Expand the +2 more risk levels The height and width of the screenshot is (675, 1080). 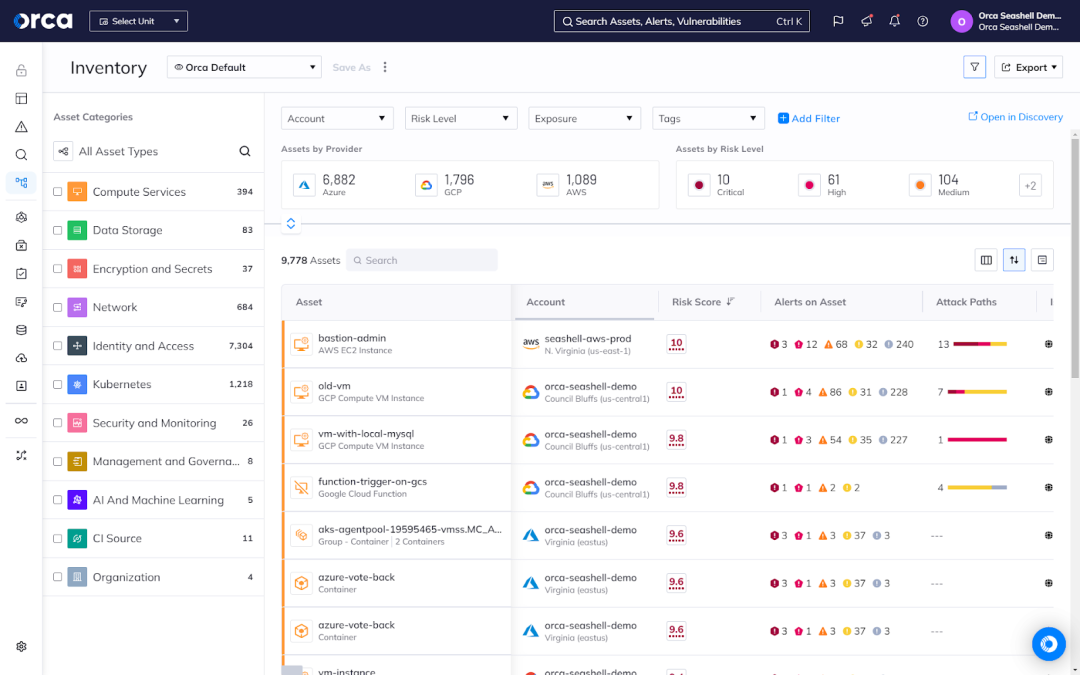1030,185
